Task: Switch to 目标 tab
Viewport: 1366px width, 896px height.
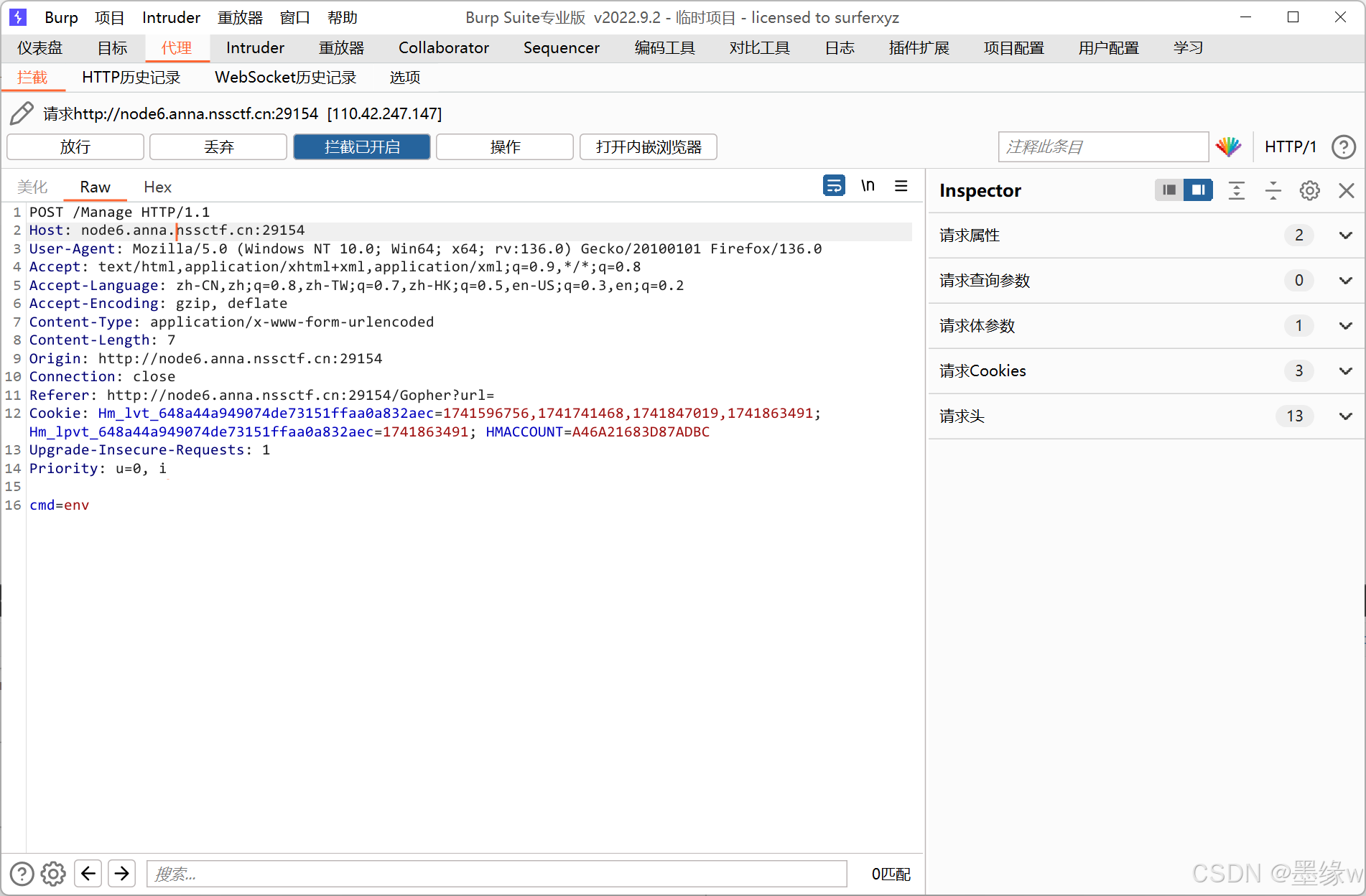Action: point(113,47)
